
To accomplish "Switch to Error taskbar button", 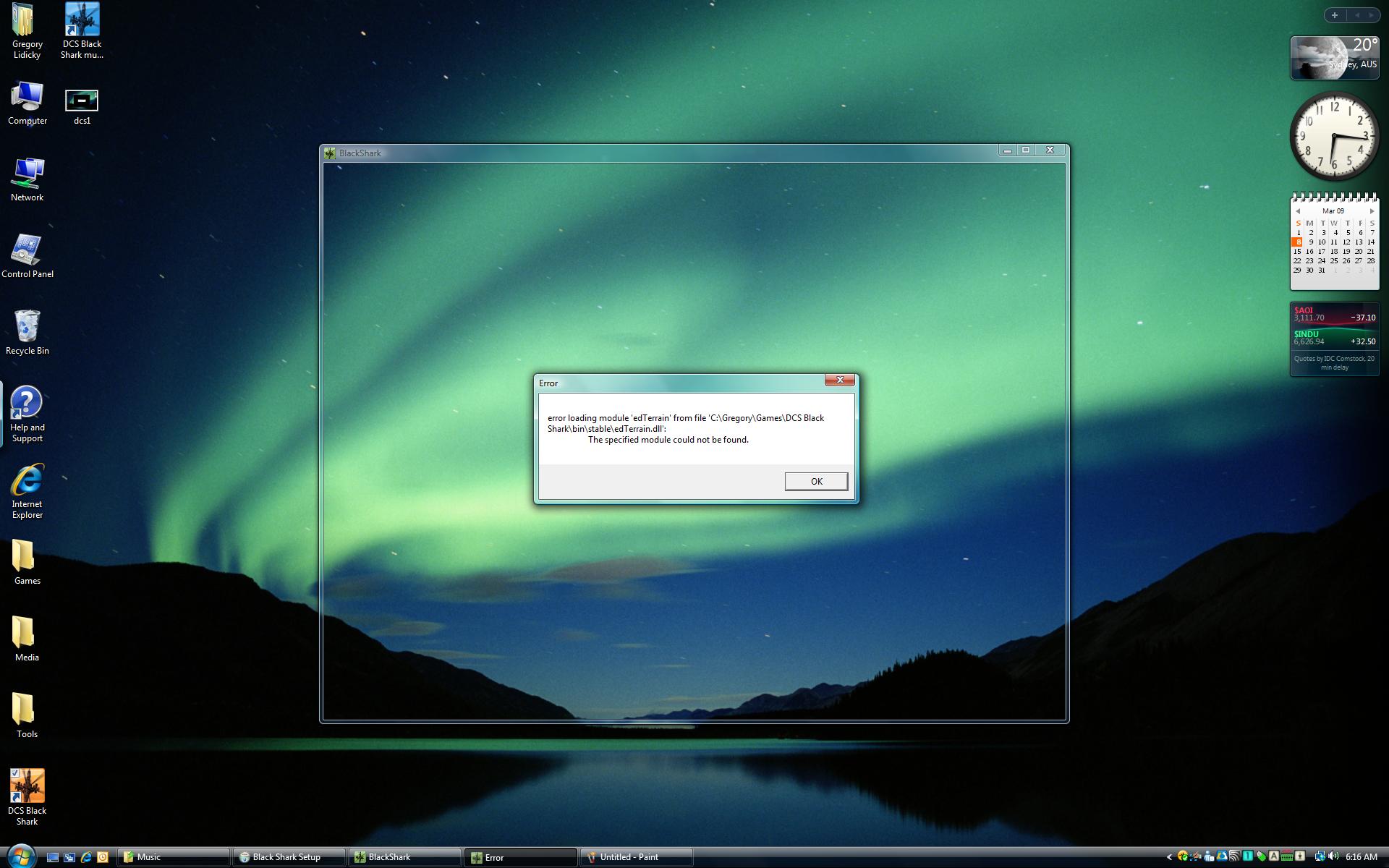I will pyautogui.click(x=520, y=857).
